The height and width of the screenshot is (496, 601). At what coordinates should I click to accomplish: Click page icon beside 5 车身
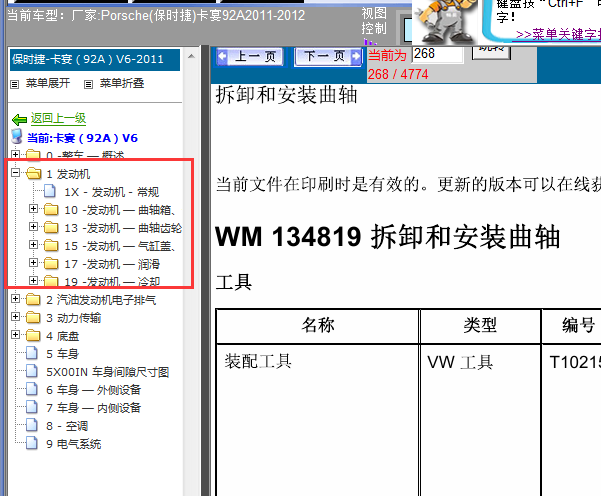coord(32,353)
